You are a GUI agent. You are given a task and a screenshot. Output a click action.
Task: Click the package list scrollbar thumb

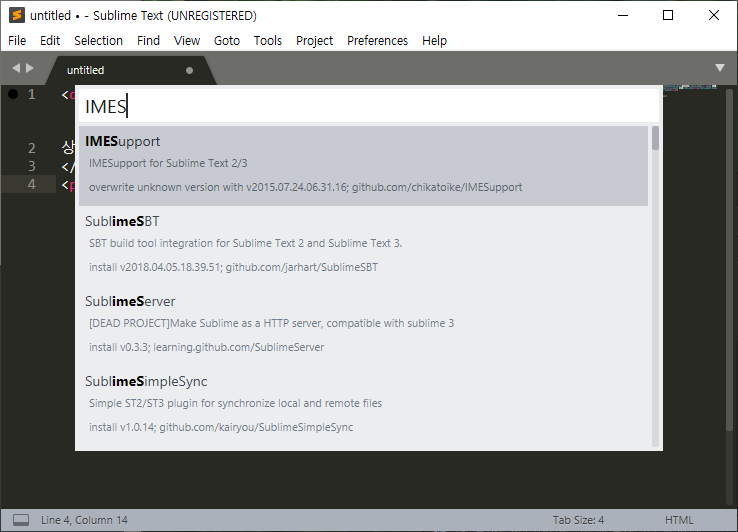coord(655,138)
